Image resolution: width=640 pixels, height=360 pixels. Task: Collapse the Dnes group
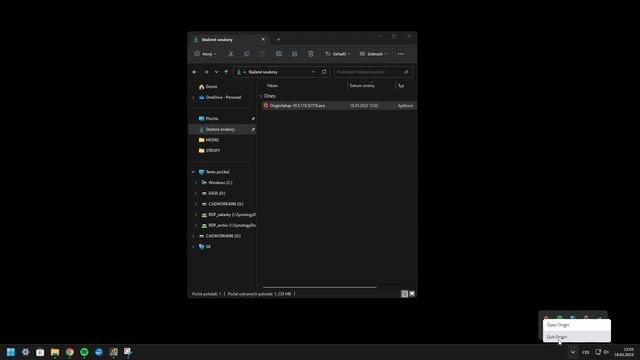tap(261, 96)
